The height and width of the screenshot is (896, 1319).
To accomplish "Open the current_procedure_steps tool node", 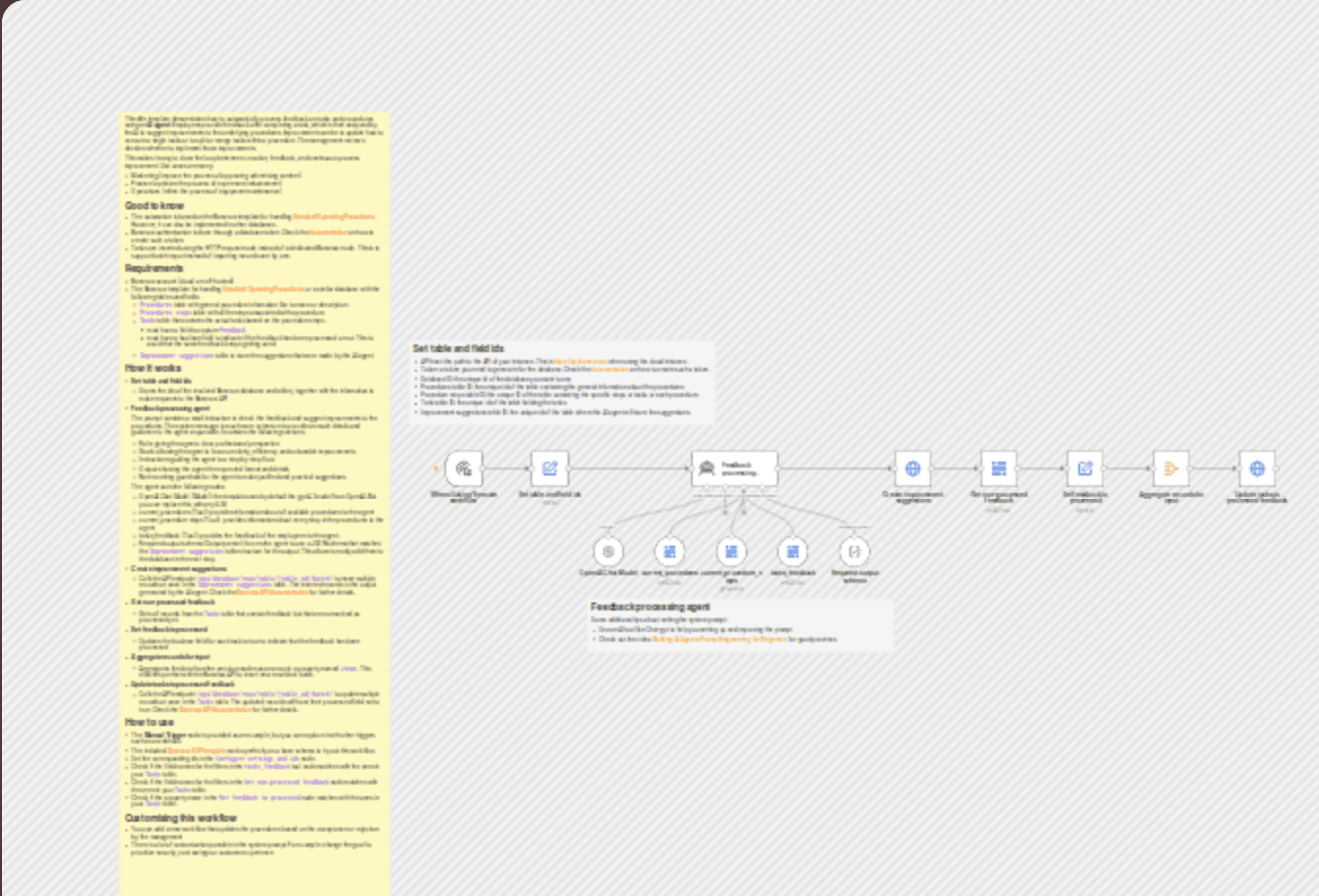I will [732, 552].
